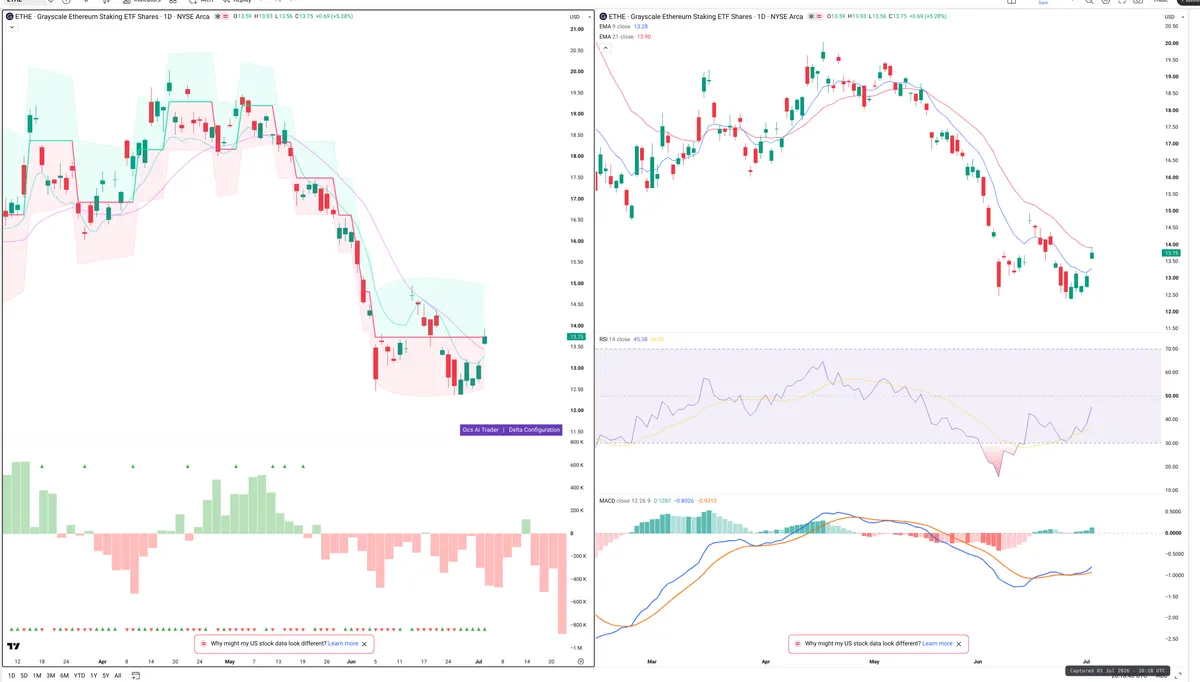Click the 13.75 price label on left axis

(576, 337)
